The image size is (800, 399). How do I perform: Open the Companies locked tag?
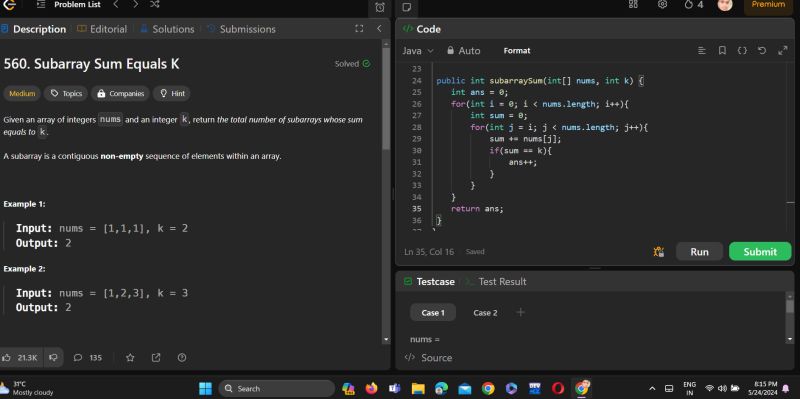120,93
